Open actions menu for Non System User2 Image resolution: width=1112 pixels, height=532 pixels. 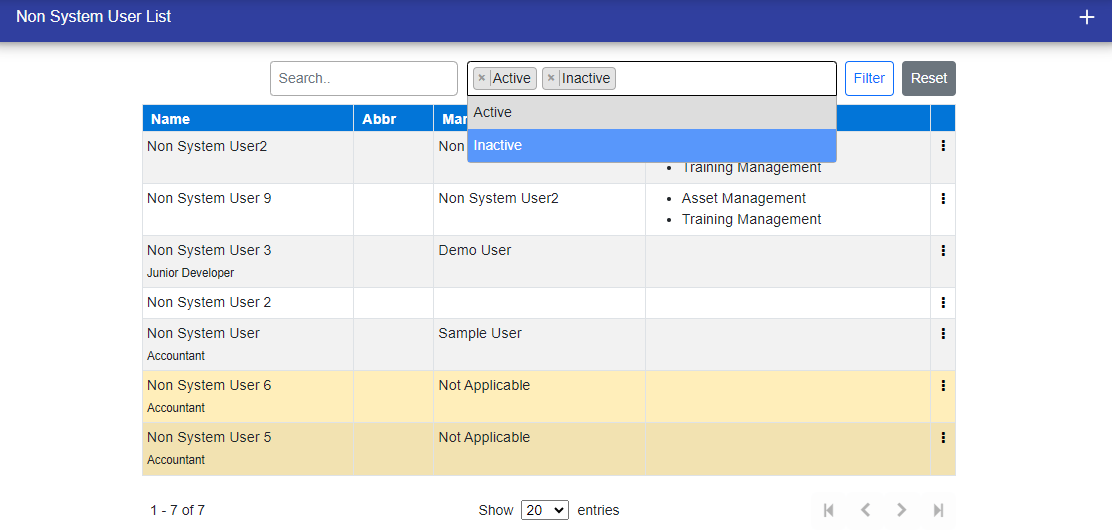coord(943,146)
